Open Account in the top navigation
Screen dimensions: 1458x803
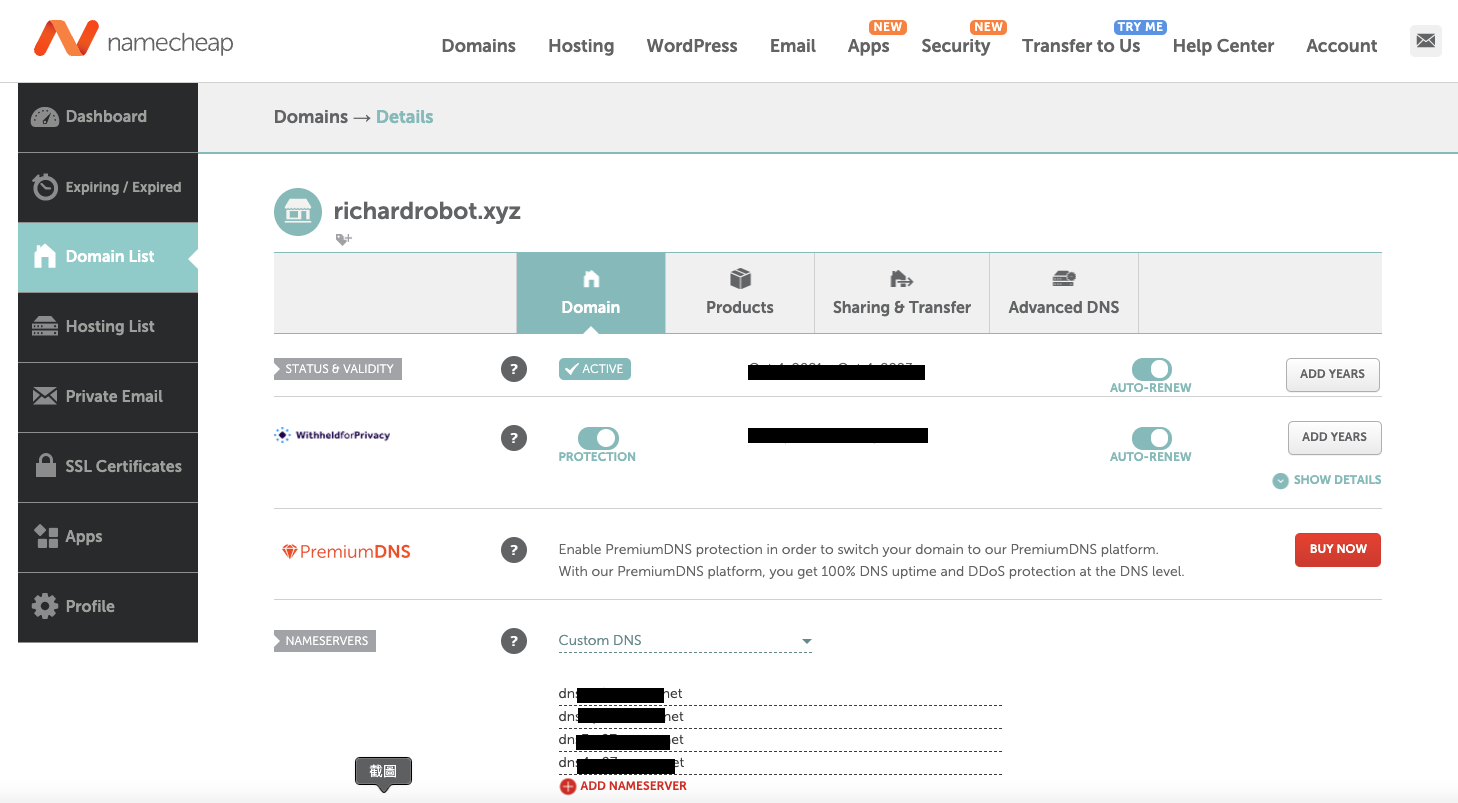coord(1342,46)
